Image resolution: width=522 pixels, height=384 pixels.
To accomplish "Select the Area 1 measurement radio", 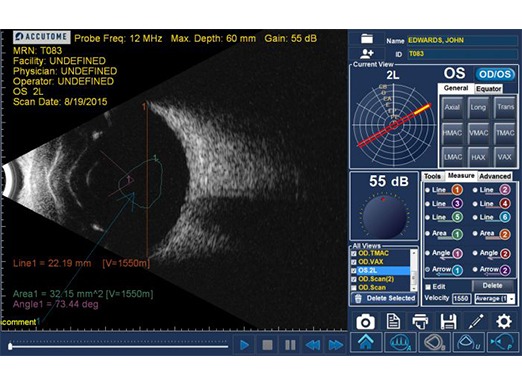I will (x=428, y=234).
